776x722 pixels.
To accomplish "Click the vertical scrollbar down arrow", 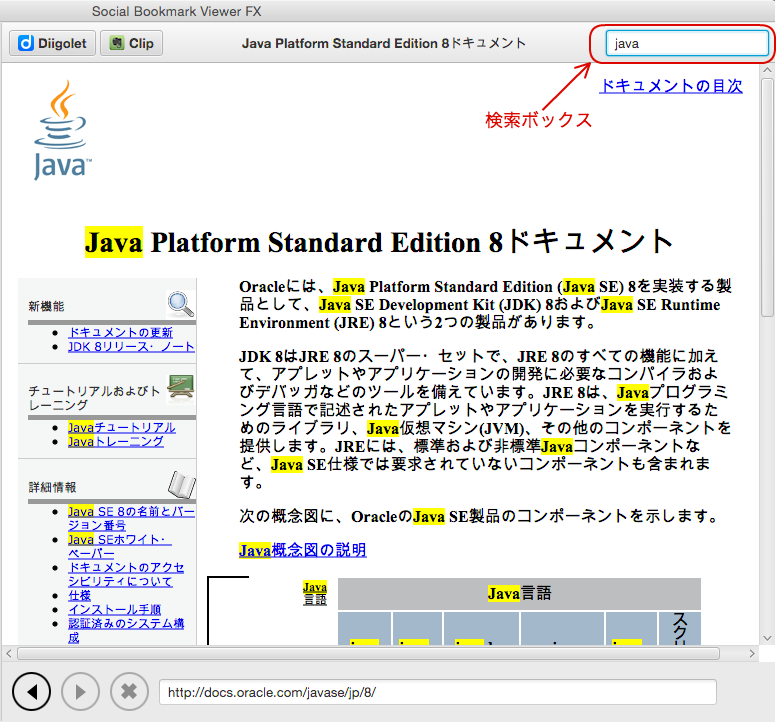I will point(767,638).
